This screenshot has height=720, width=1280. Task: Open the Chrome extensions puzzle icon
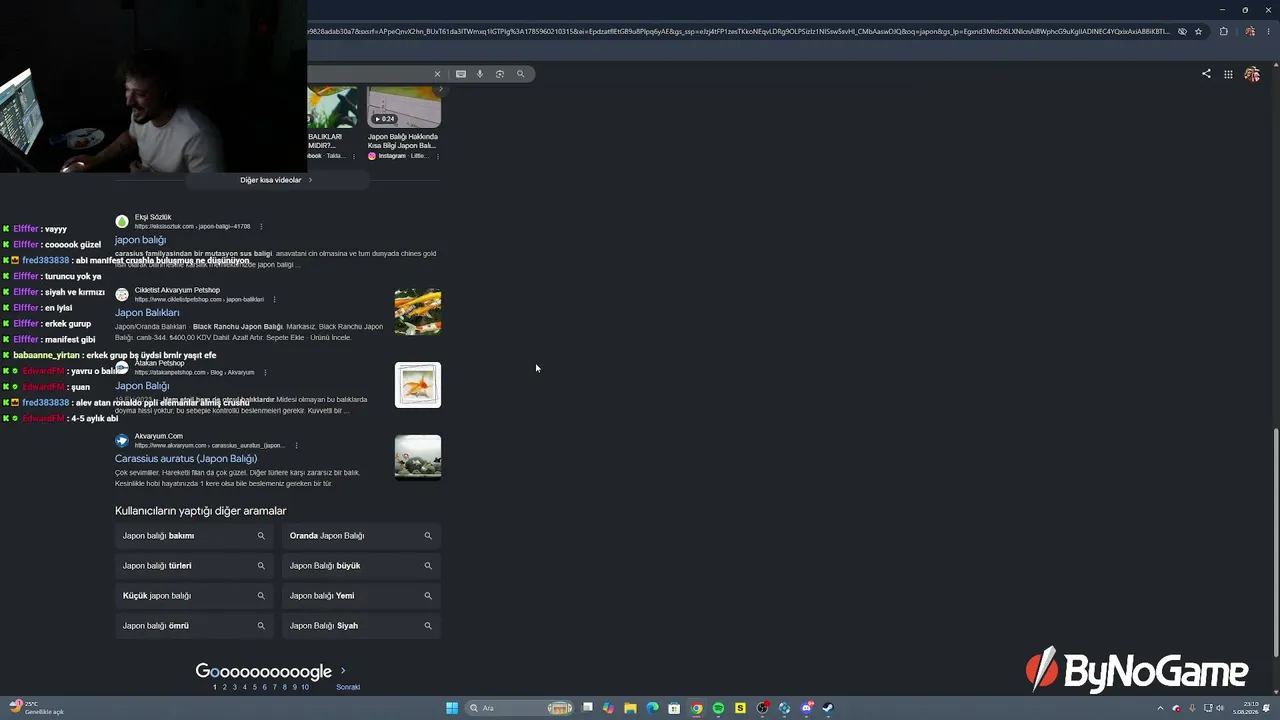[x=1223, y=31]
